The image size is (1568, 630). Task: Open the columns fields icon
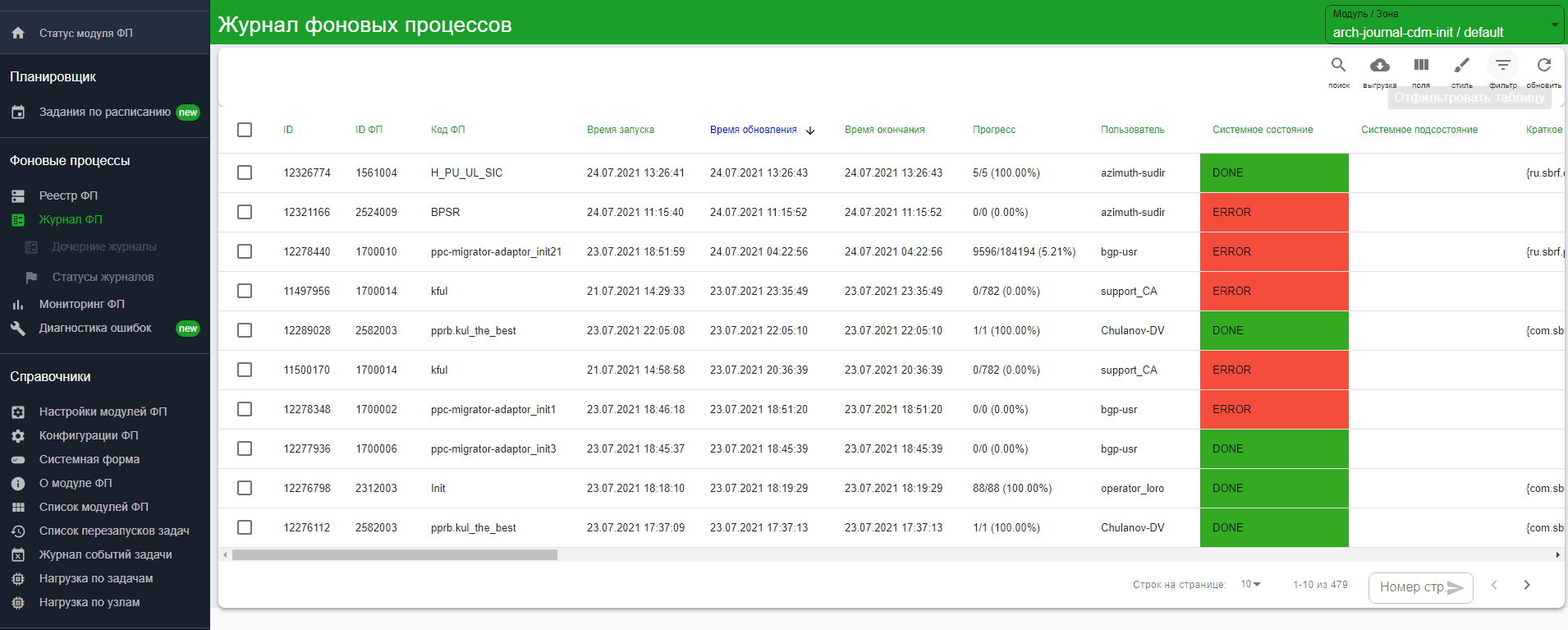pos(1421,66)
